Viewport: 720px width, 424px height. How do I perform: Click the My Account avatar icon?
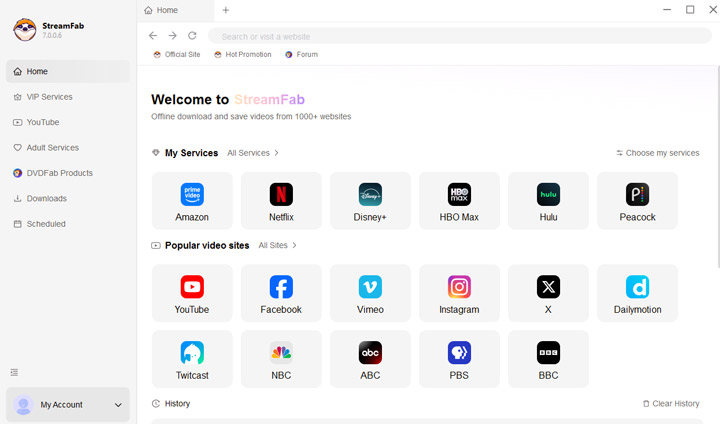click(23, 405)
